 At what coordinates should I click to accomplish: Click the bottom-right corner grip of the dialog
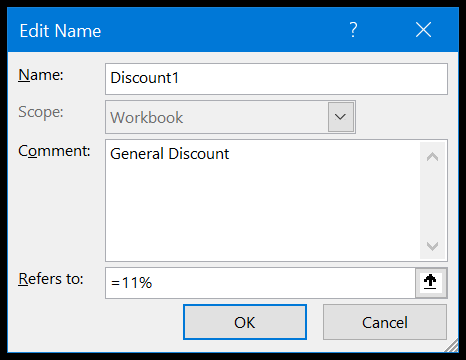click(x=452, y=346)
